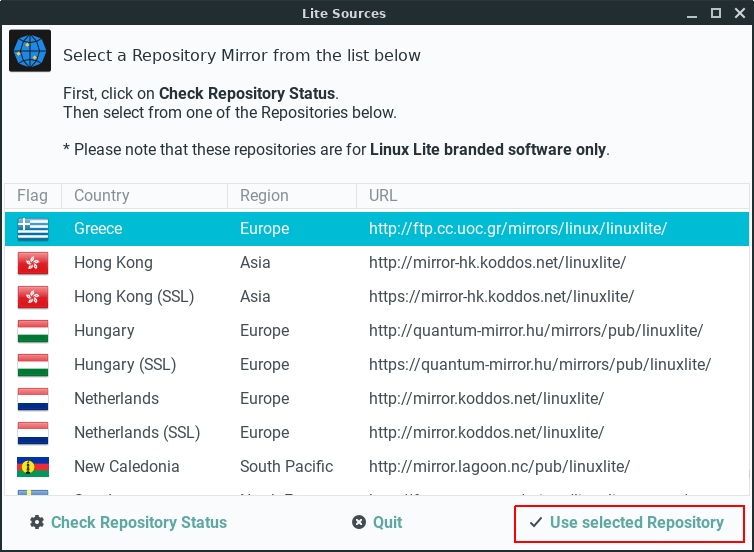Click the Netherlands flag icon
Viewport: 754px width, 552px height.
point(33,399)
